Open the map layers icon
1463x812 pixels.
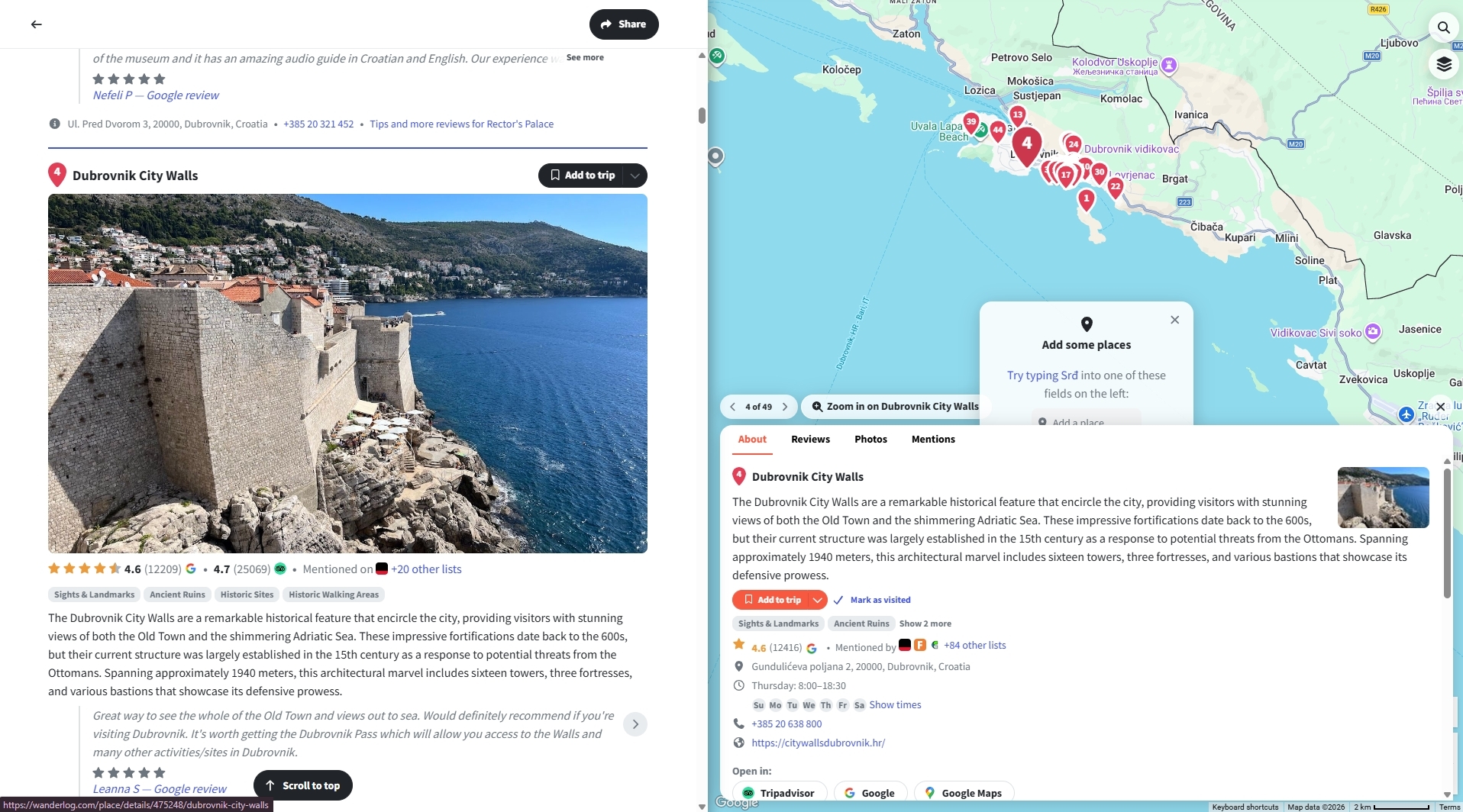pyautogui.click(x=1443, y=64)
